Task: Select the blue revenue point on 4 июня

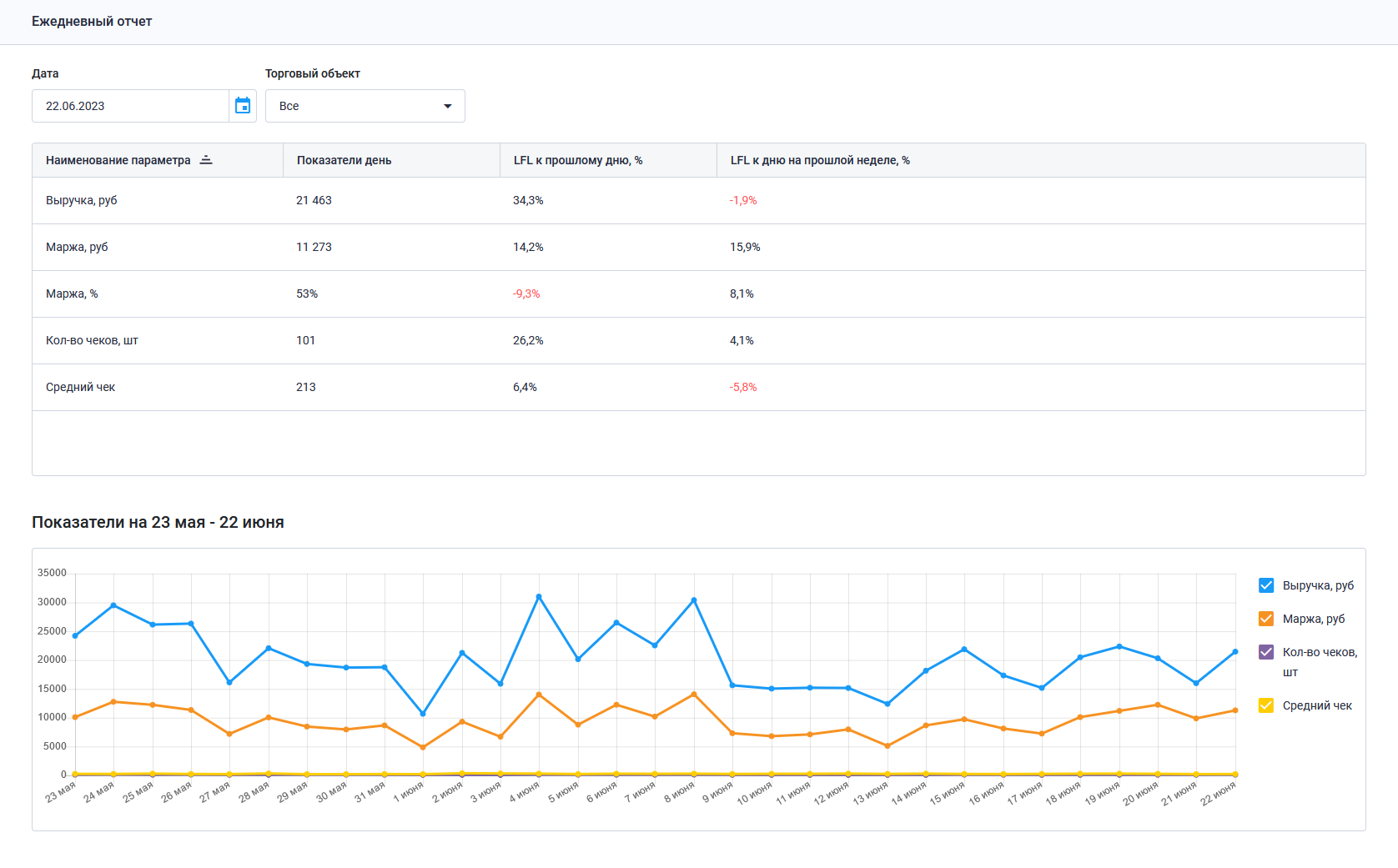Action: point(539,596)
